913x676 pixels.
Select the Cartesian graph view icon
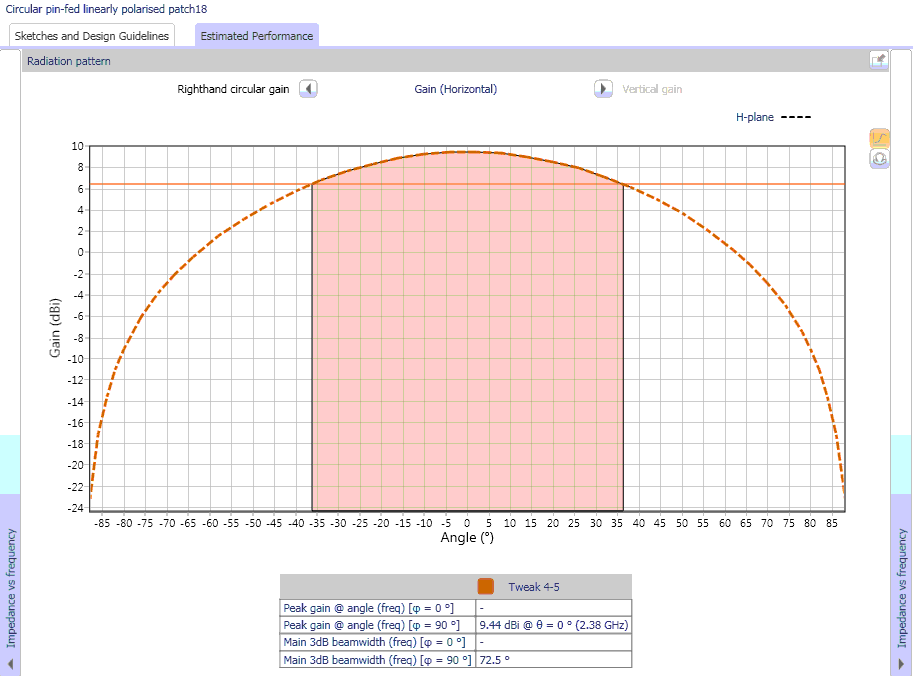point(880,138)
